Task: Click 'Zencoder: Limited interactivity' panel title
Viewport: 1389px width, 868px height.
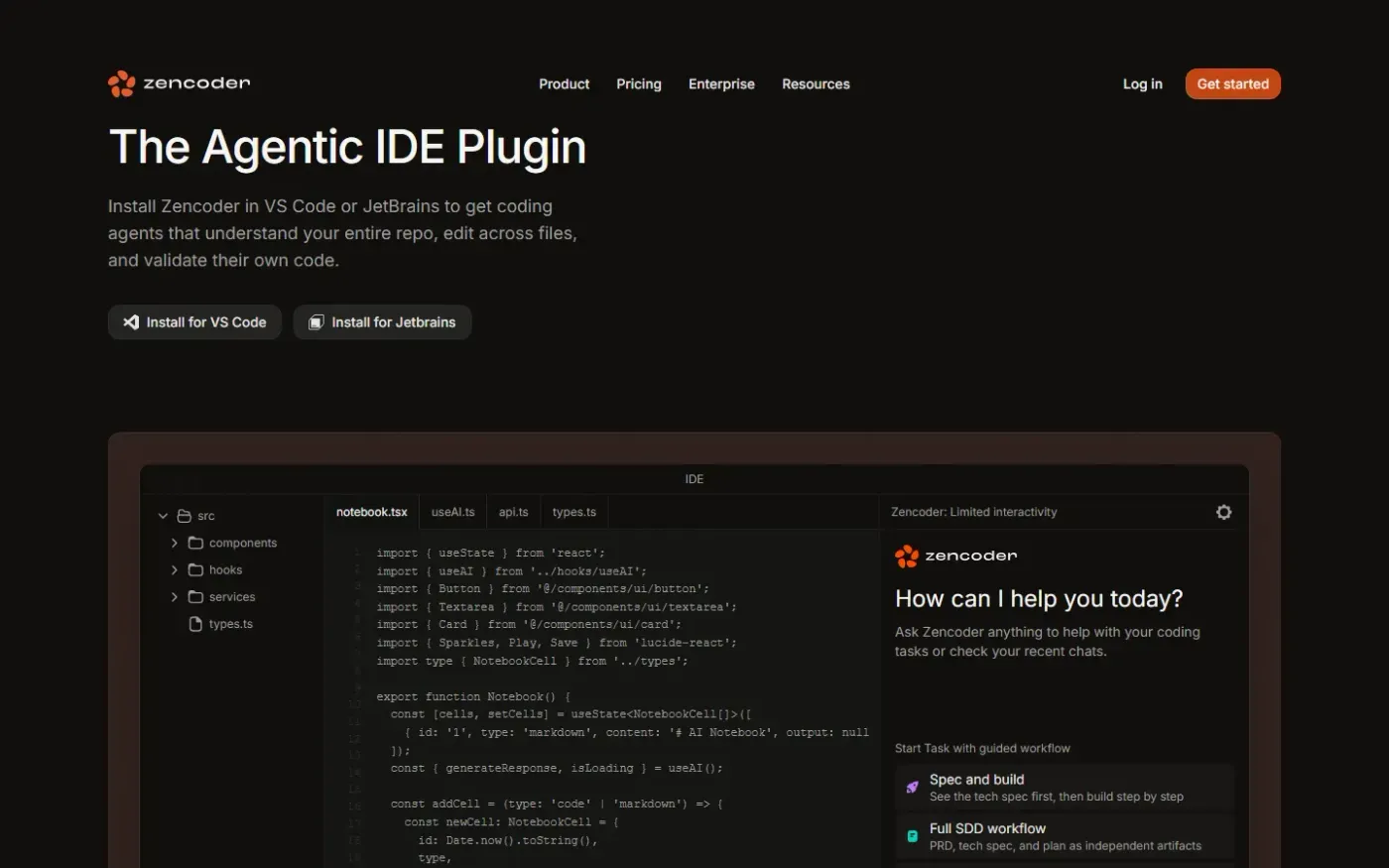Action: 973,512
